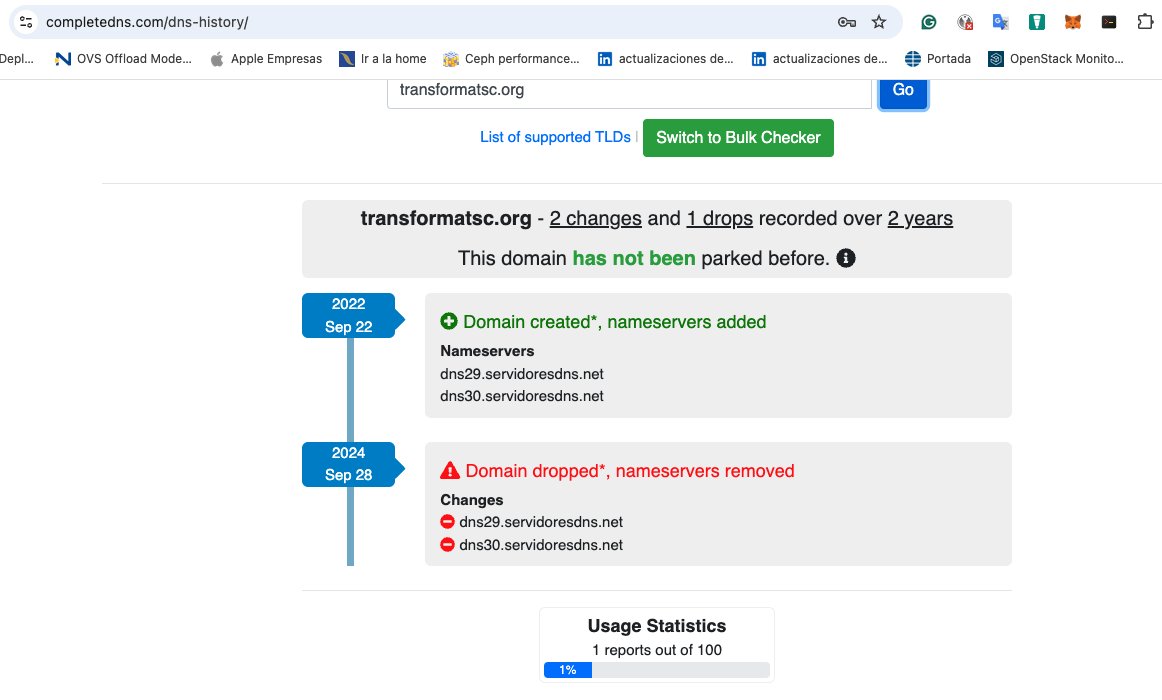Select the 2022 Sep 22 timeline marker

(x=349, y=316)
